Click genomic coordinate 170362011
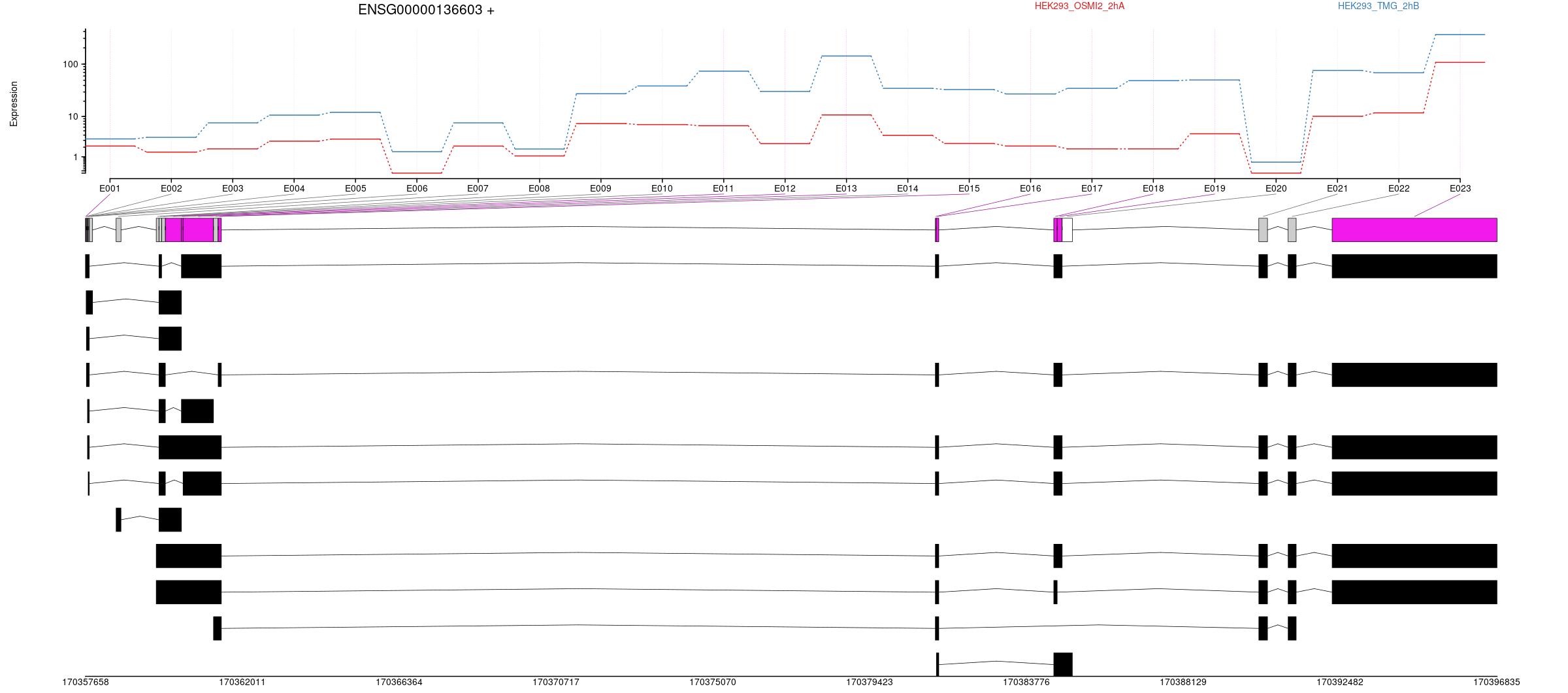 pyautogui.click(x=242, y=682)
